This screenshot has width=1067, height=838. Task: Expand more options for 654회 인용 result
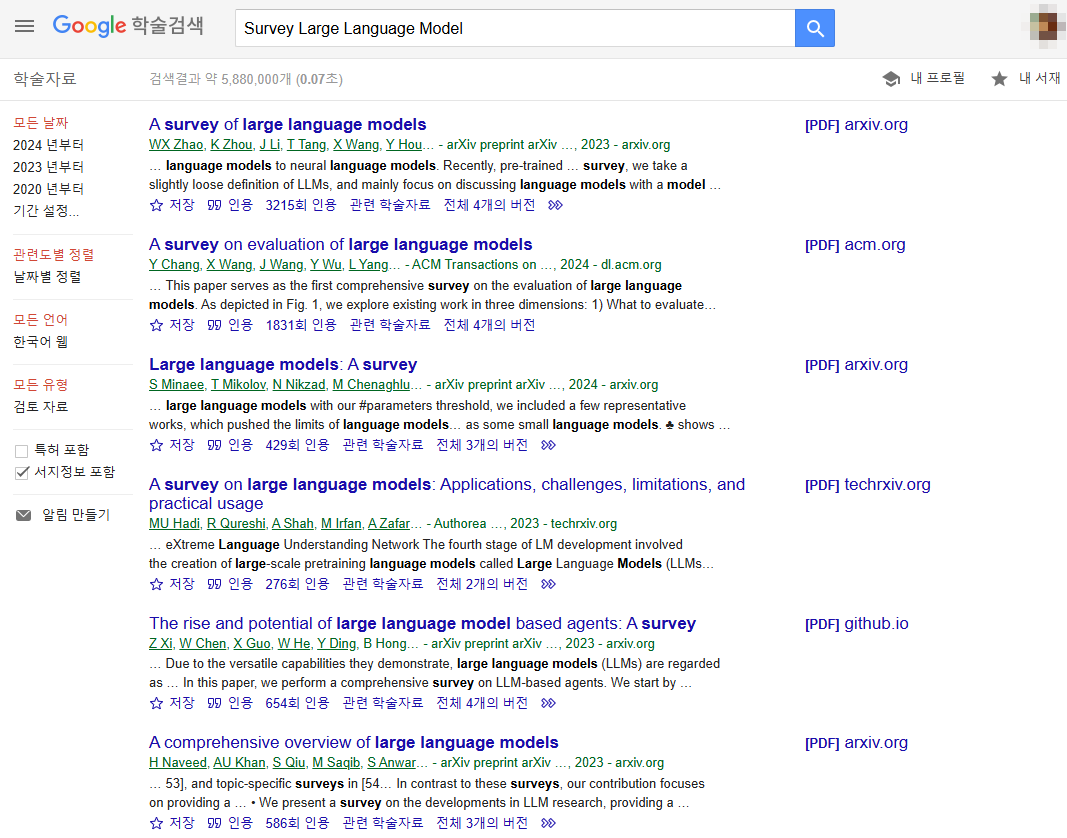click(x=548, y=703)
